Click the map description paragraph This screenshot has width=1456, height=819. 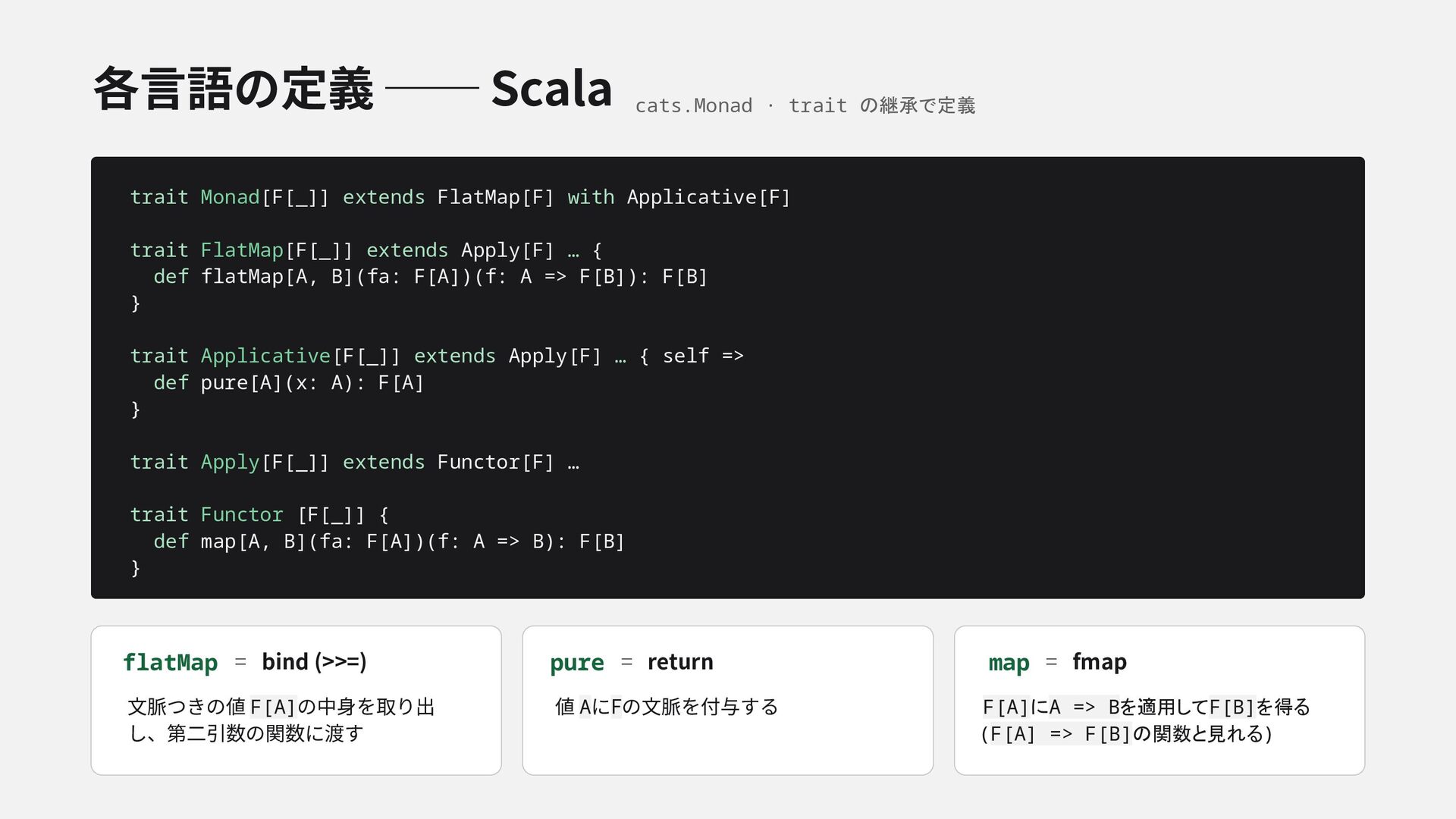[1146, 720]
